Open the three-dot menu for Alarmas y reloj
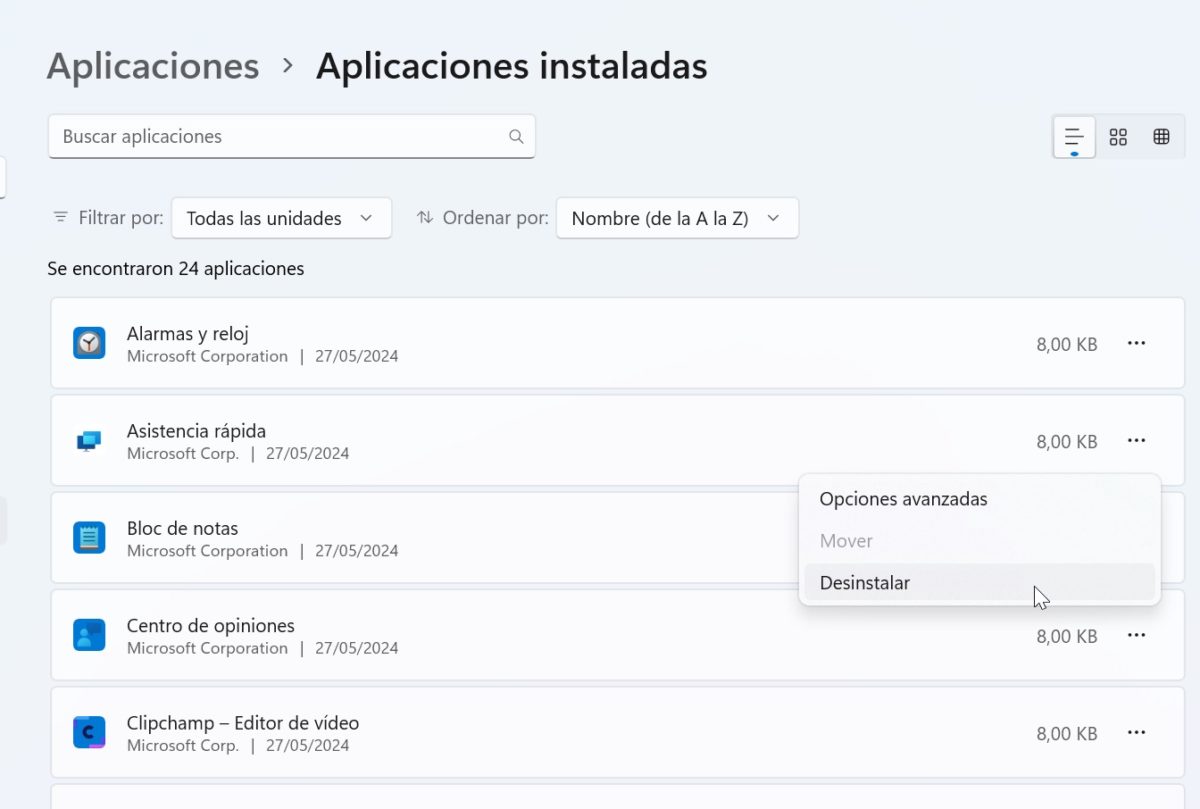Image resolution: width=1200 pixels, height=809 pixels. point(1136,343)
